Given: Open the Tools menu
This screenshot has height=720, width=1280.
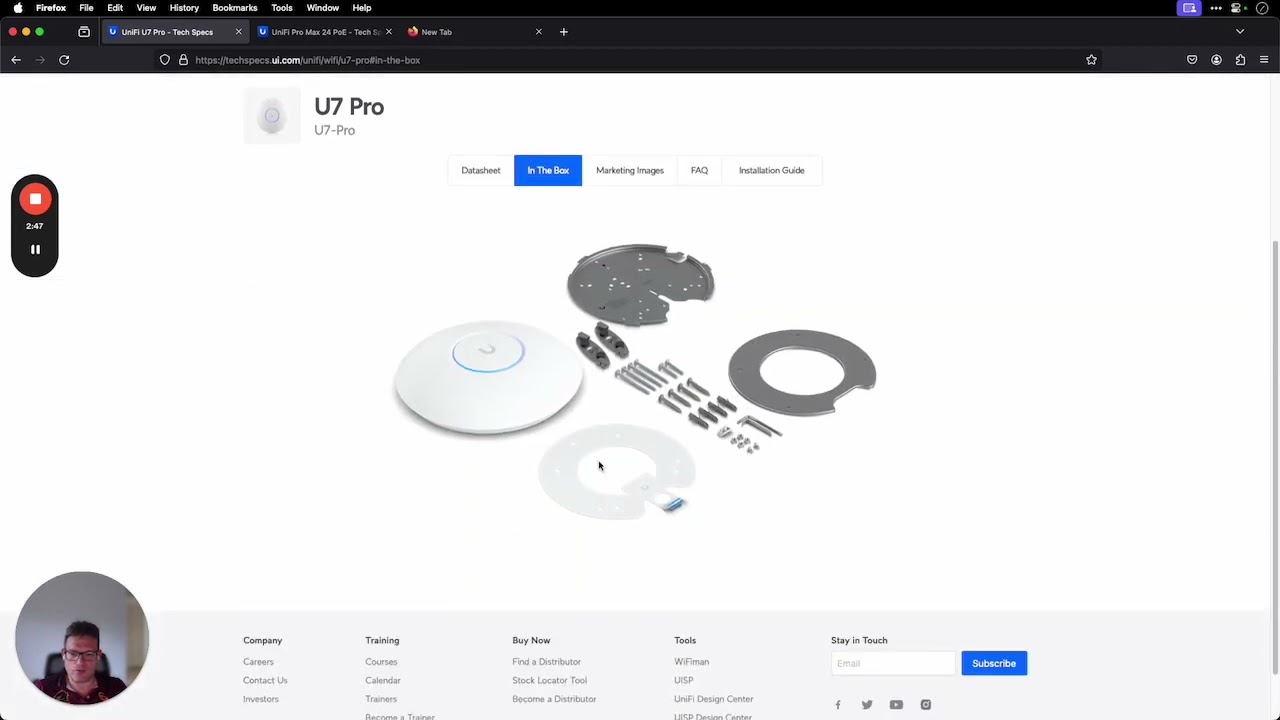Looking at the screenshot, I should click(x=282, y=8).
